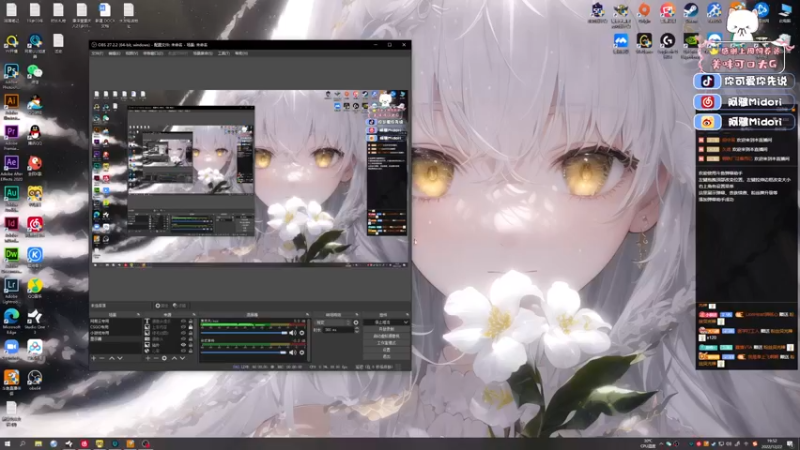
Task: Open WeChat desktop shortcut
Action: [x=35, y=71]
